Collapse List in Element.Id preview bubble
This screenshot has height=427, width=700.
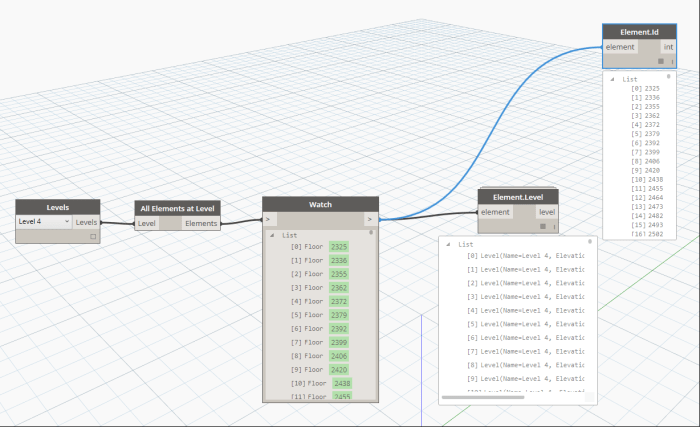tap(614, 78)
